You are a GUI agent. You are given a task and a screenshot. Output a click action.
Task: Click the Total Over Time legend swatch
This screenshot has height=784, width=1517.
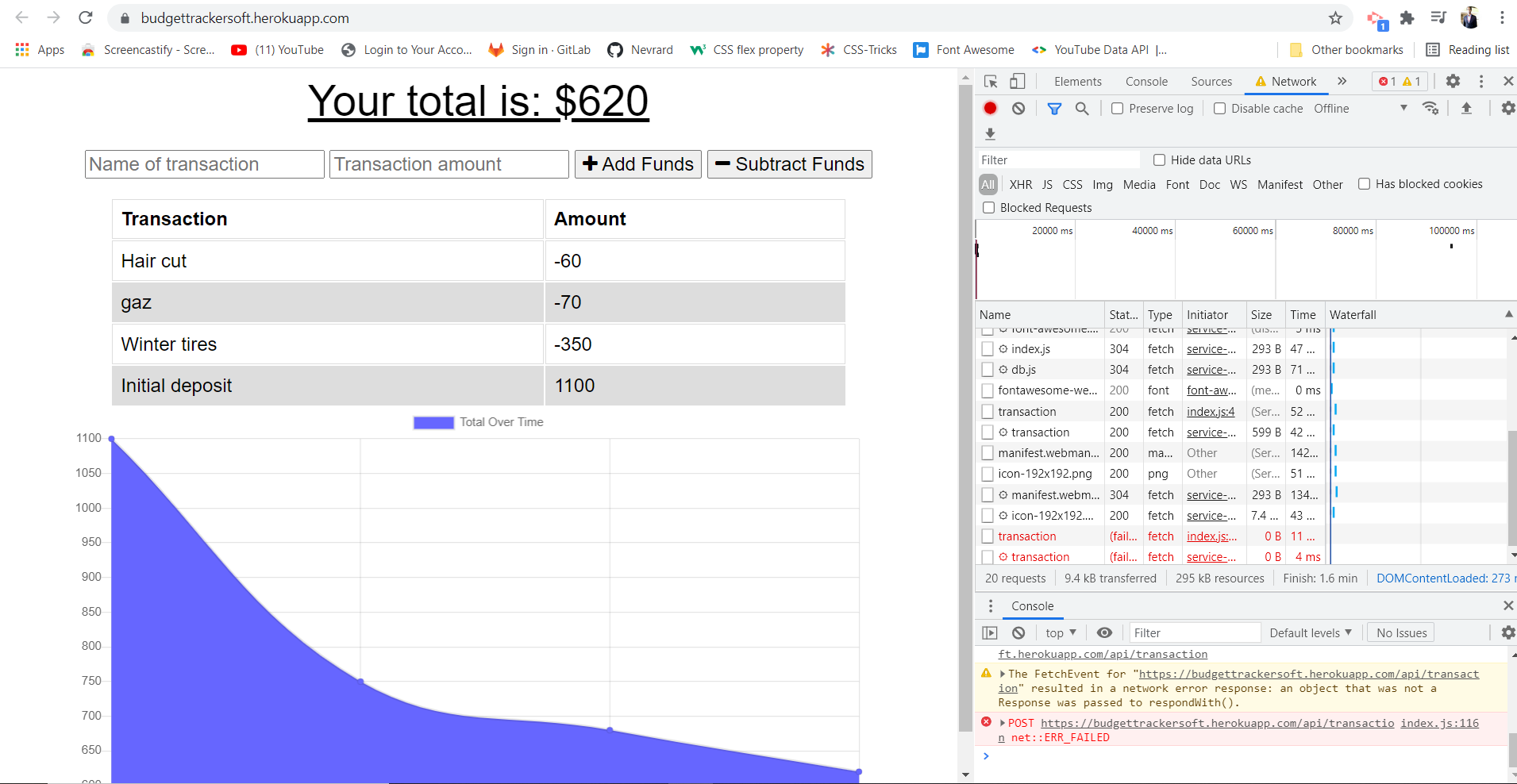pos(433,422)
